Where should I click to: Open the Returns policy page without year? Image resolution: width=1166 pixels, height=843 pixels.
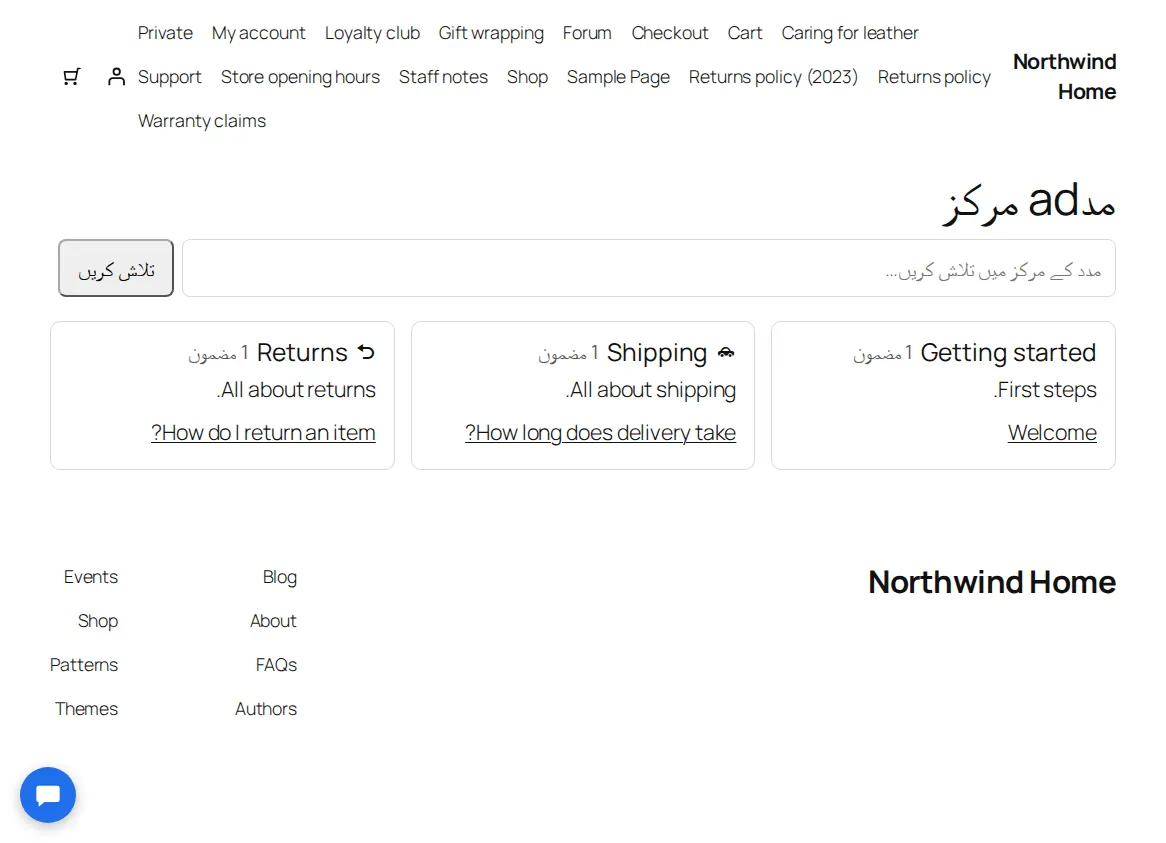pyautogui.click(x=934, y=77)
